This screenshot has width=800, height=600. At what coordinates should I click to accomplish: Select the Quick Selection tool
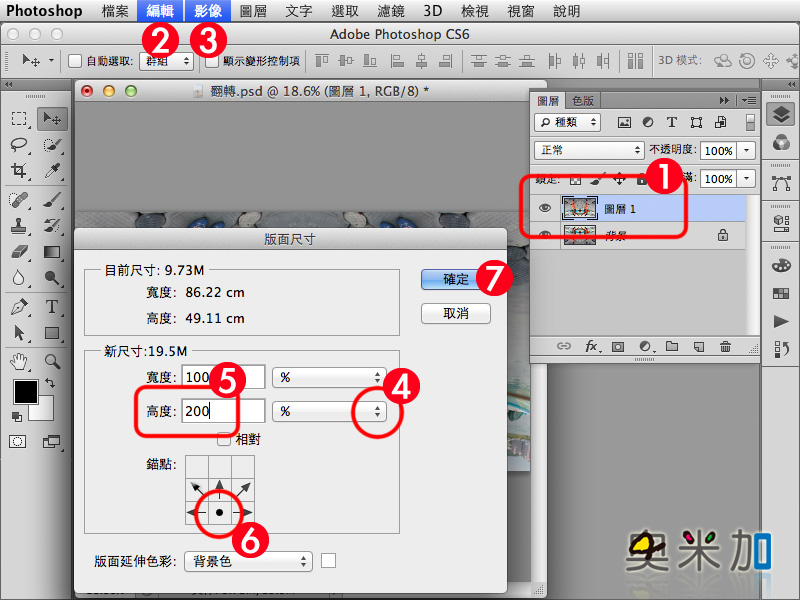click(x=52, y=145)
